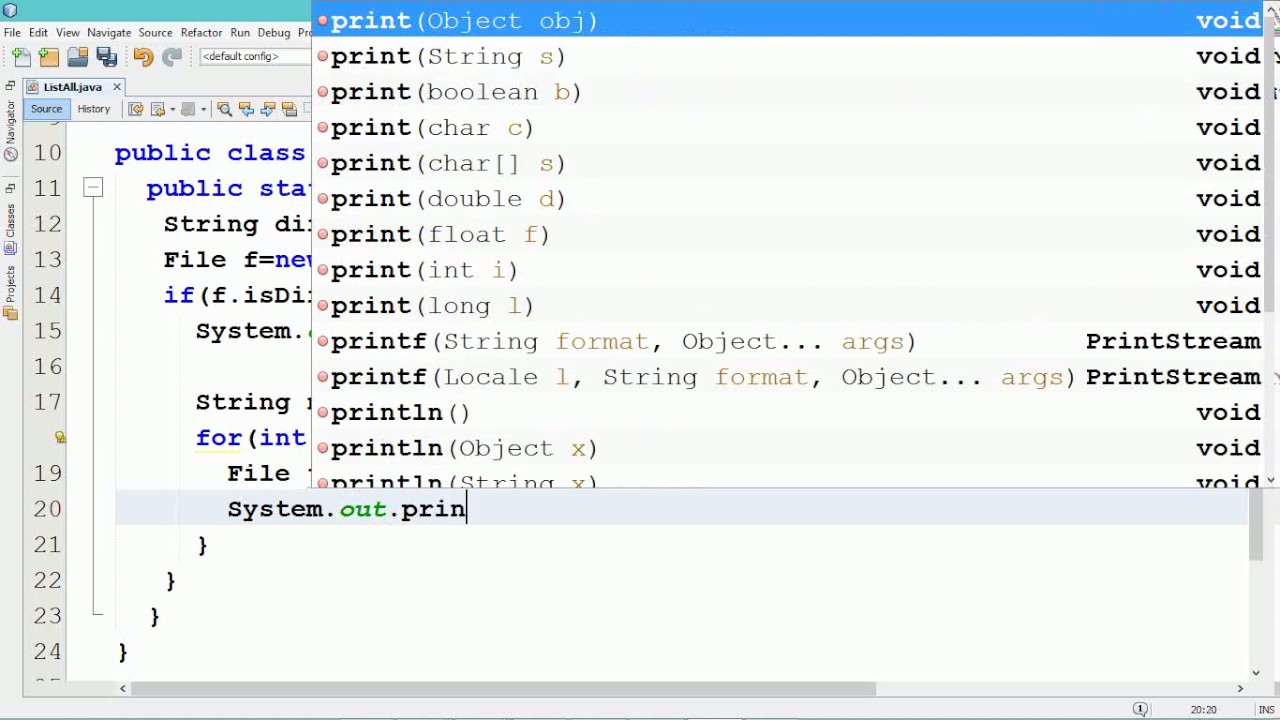Click the editor vertical scroll down arrow

coord(1256,673)
